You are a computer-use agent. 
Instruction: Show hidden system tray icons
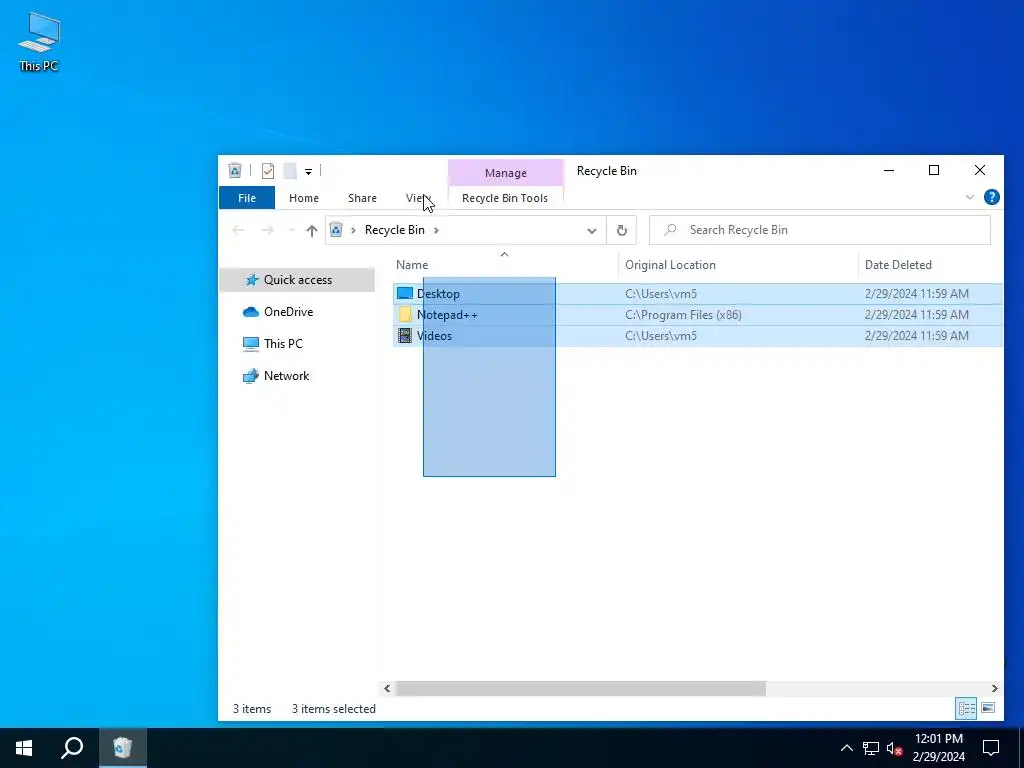tap(846, 748)
